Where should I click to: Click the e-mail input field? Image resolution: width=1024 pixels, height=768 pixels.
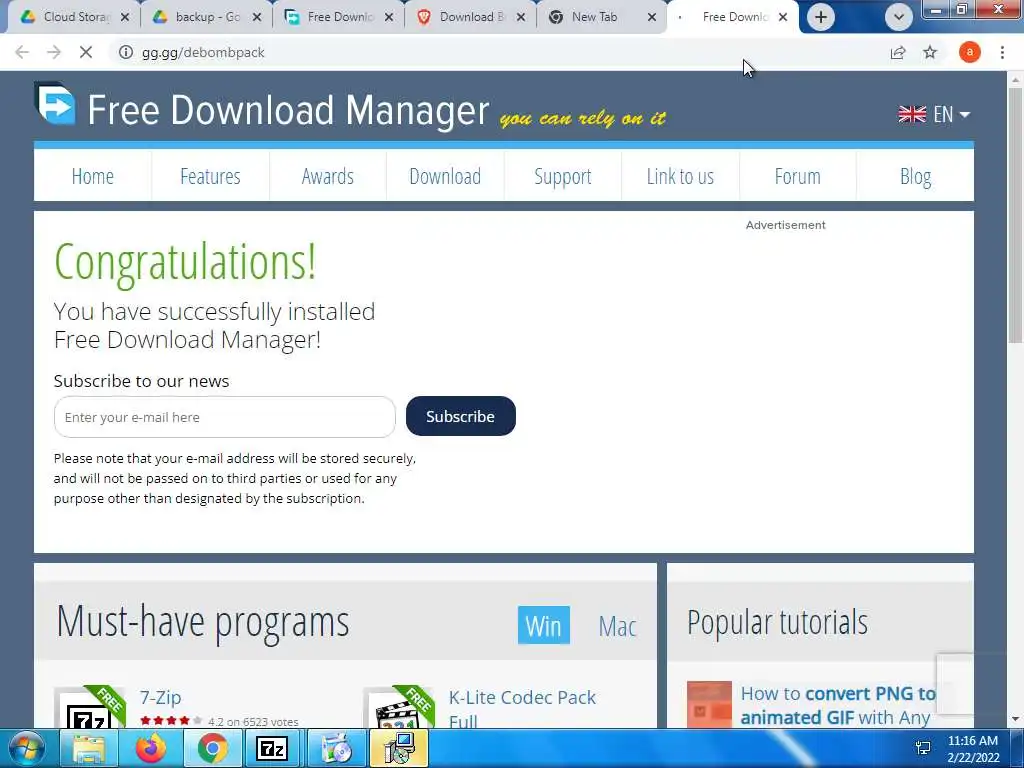tap(225, 417)
